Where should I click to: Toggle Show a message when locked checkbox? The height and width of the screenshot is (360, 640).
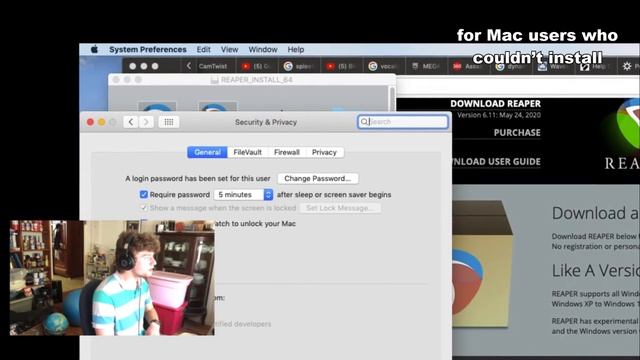click(x=144, y=208)
